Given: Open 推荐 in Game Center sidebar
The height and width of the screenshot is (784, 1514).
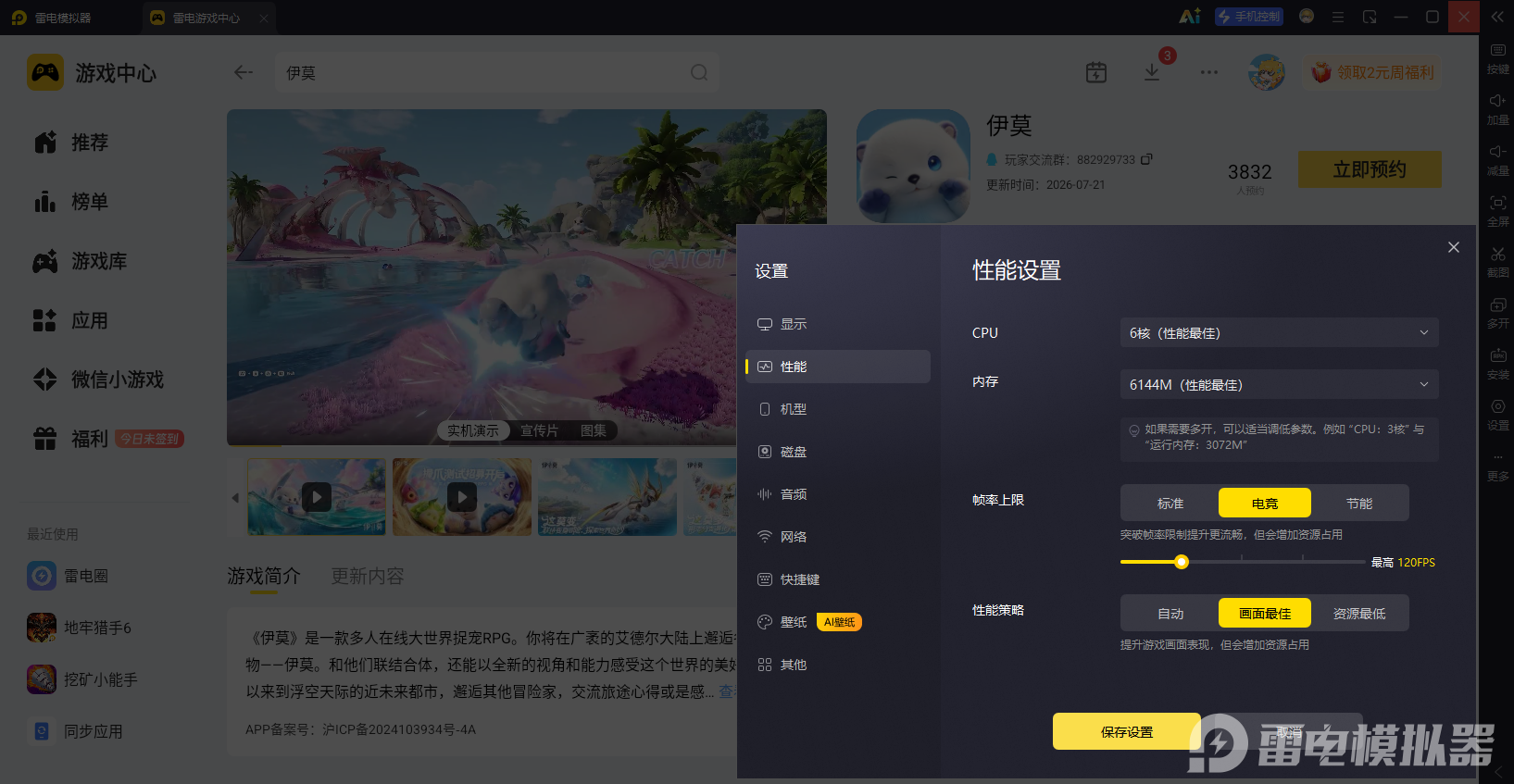Looking at the screenshot, I should click(x=71, y=143).
